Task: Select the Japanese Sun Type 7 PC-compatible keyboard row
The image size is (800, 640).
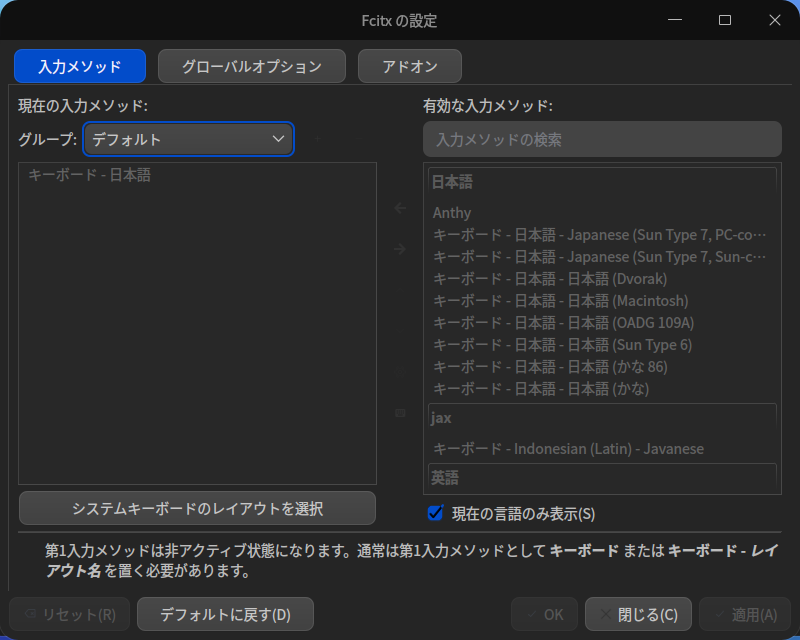Action: [602, 235]
